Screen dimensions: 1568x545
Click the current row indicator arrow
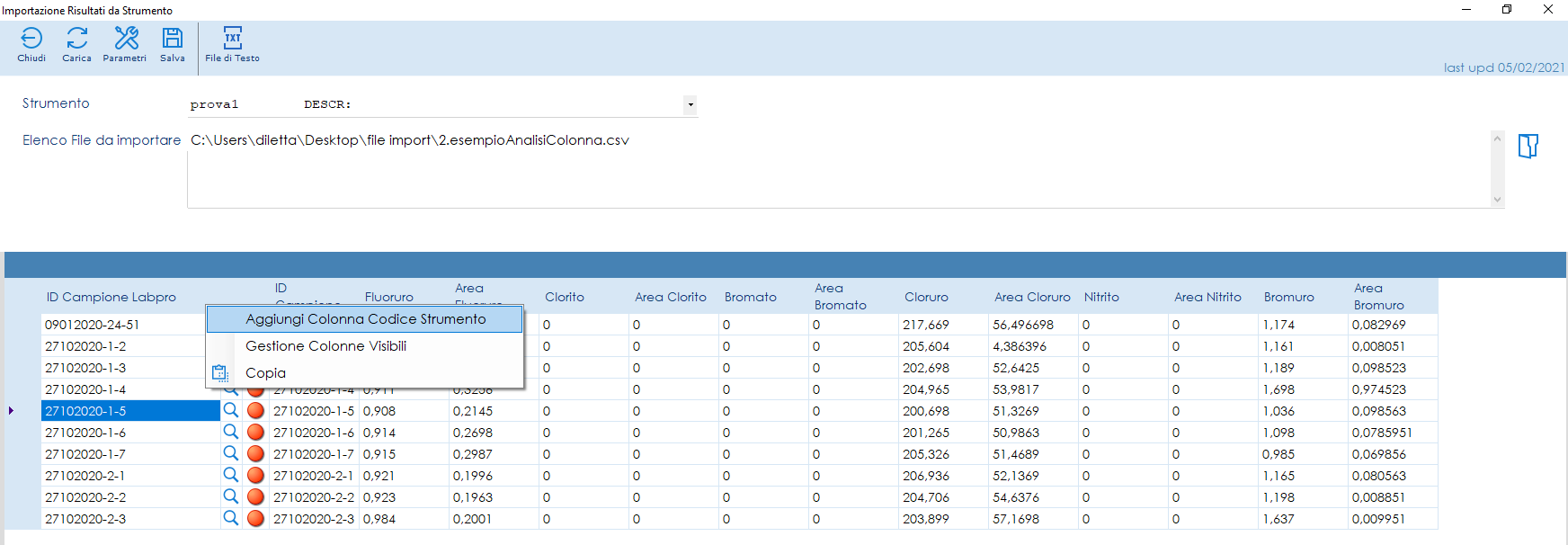(11, 411)
